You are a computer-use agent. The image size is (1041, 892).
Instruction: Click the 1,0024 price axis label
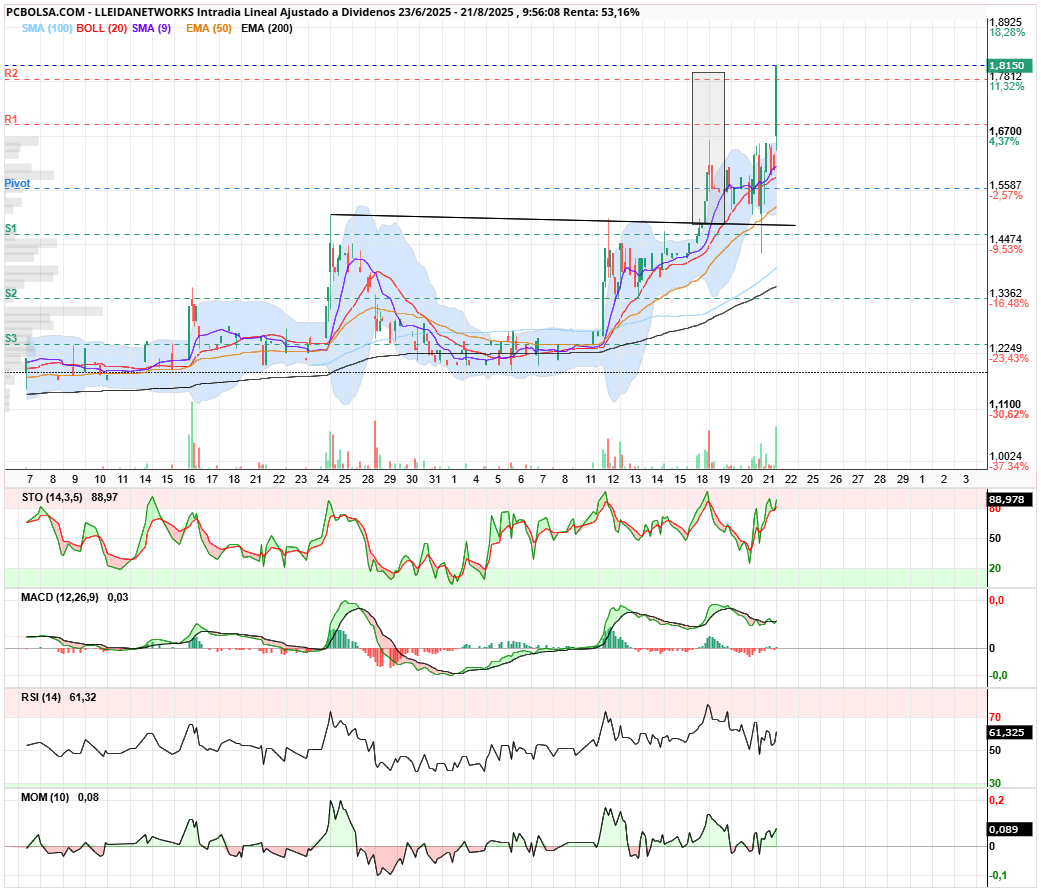[1006, 457]
